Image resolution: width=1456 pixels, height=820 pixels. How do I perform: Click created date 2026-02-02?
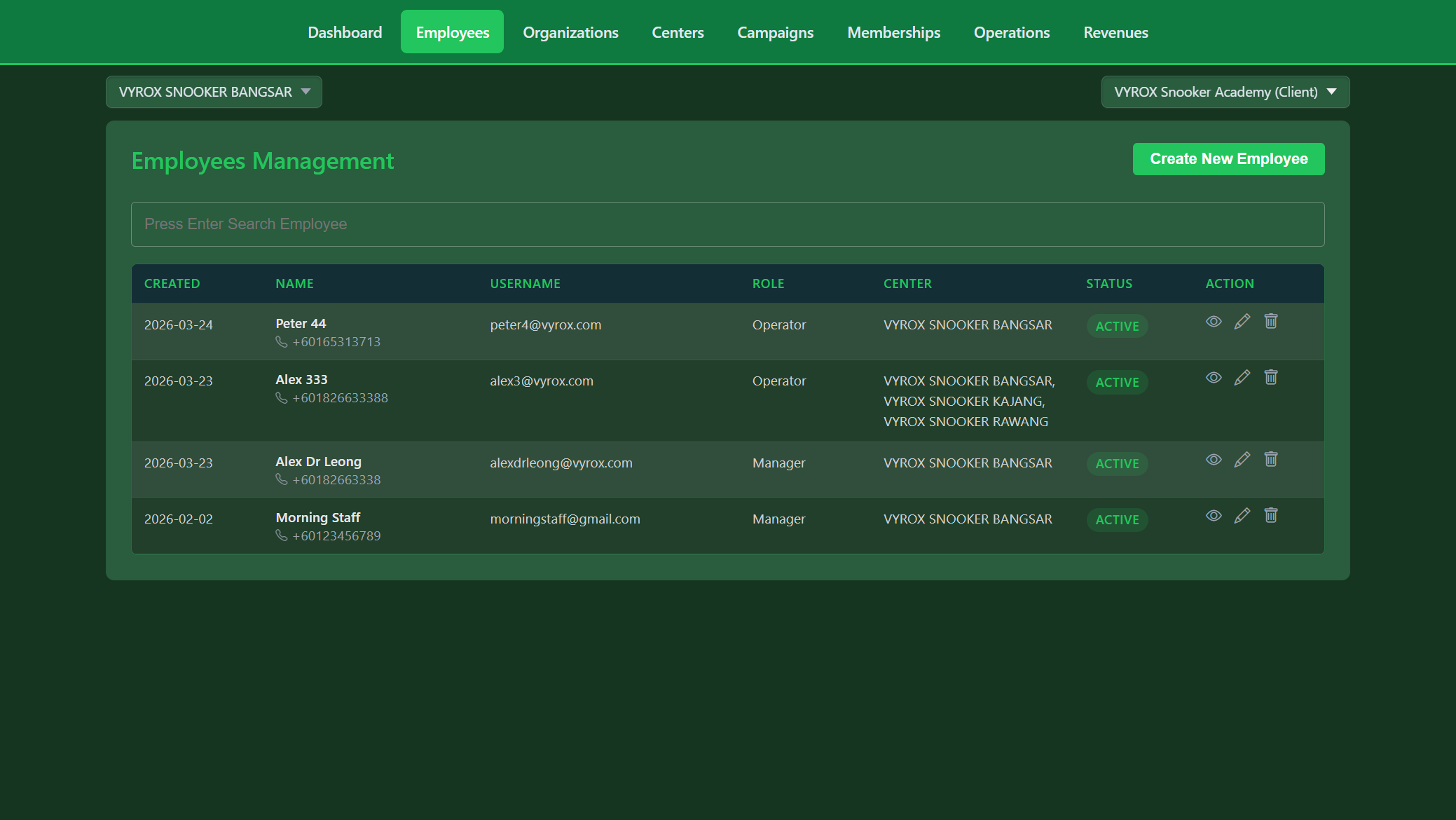point(179,519)
